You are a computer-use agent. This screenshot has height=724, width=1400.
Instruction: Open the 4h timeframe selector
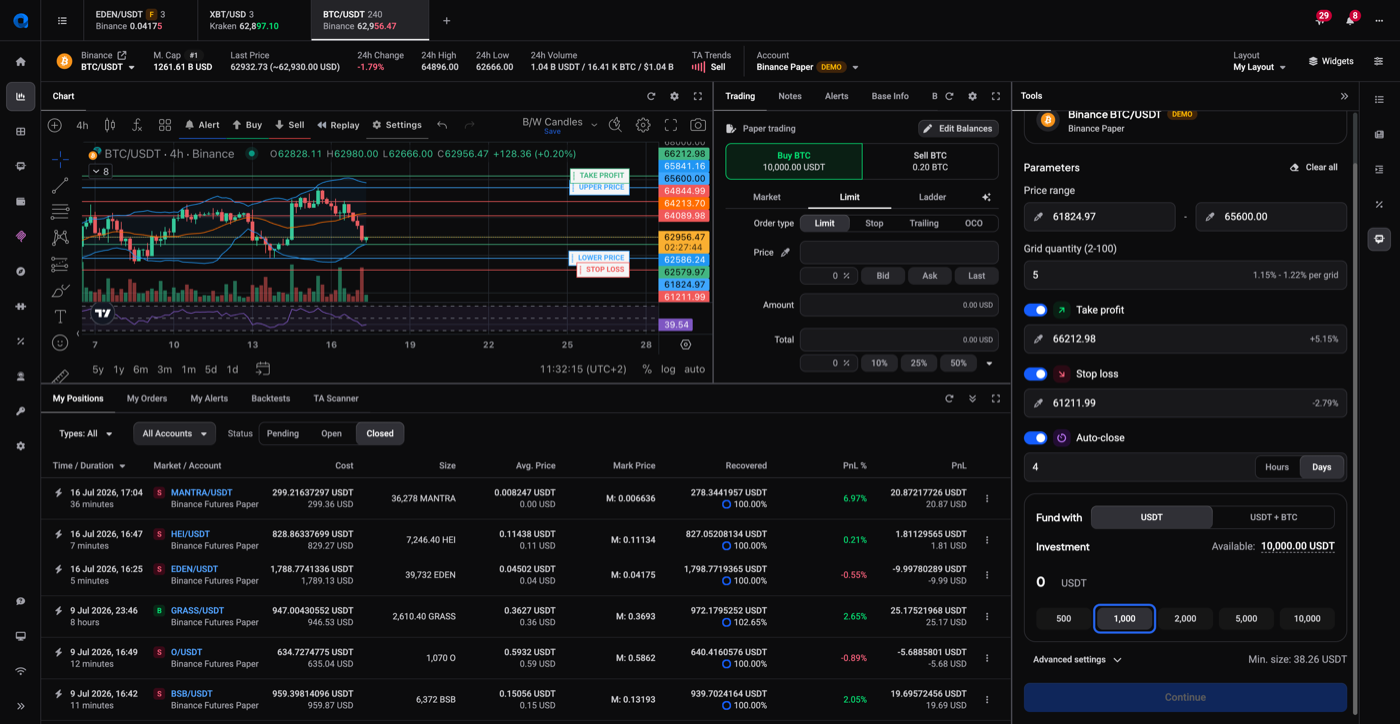click(x=82, y=125)
